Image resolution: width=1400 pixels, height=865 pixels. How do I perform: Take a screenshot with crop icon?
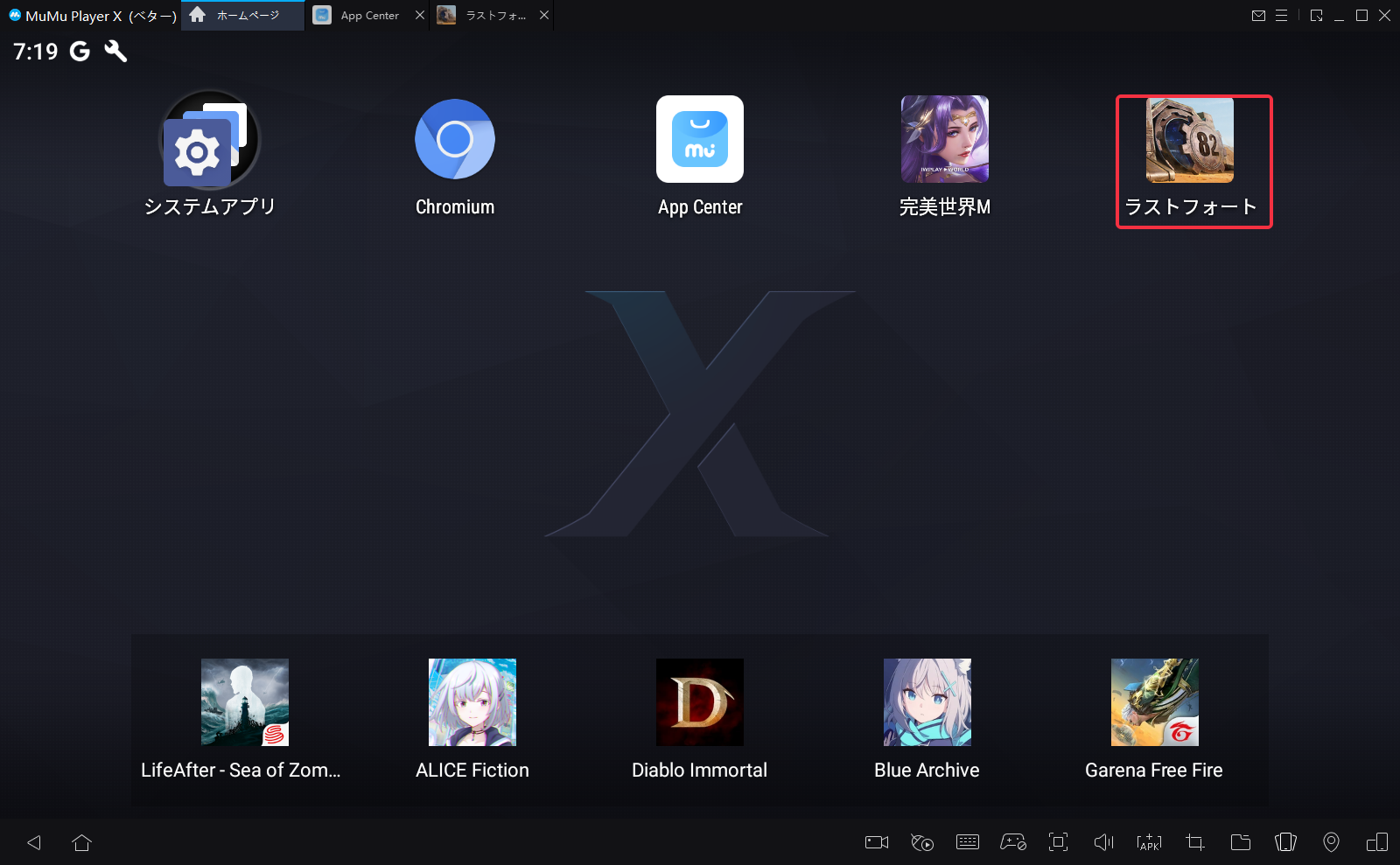click(x=1195, y=842)
